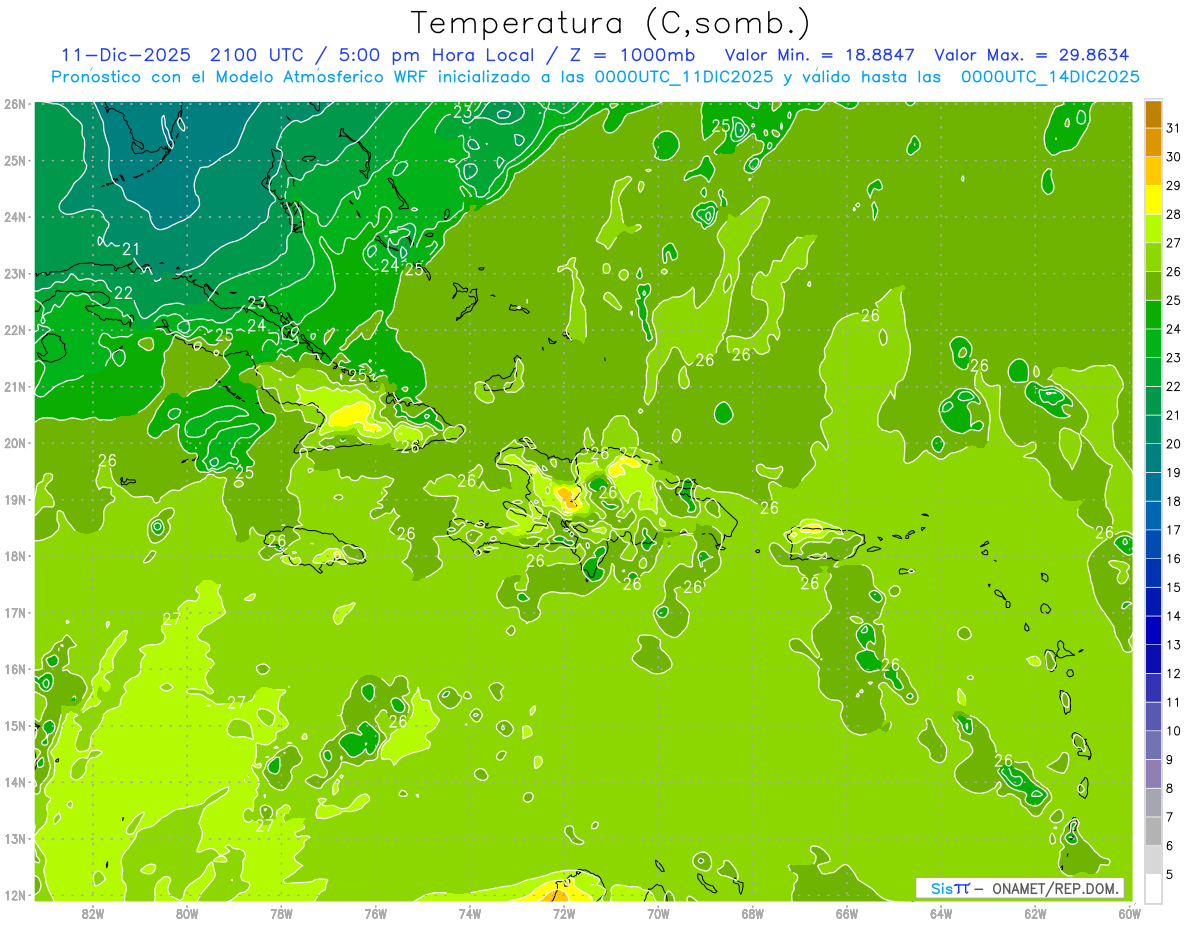
Task: Click the Temperatura (C,somb.) chart title
Action: coord(610,23)
